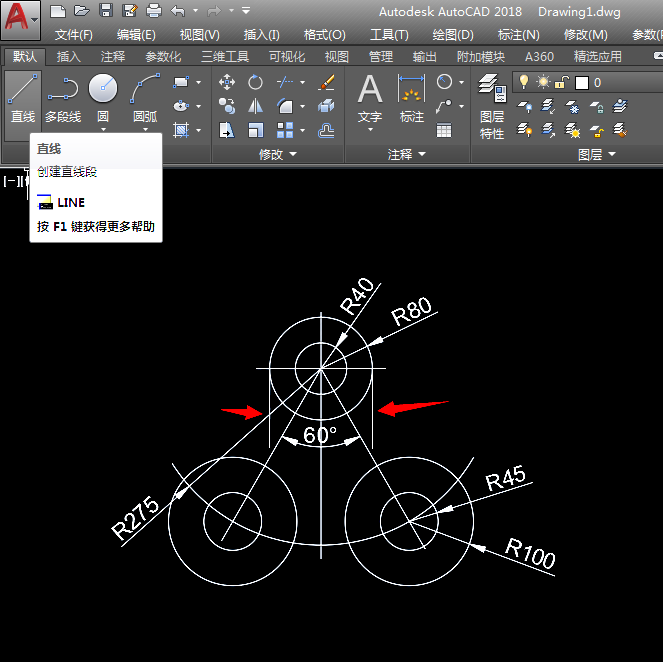
Task: Select the Polyline (多段线) tool
Action: pos(63,97)
